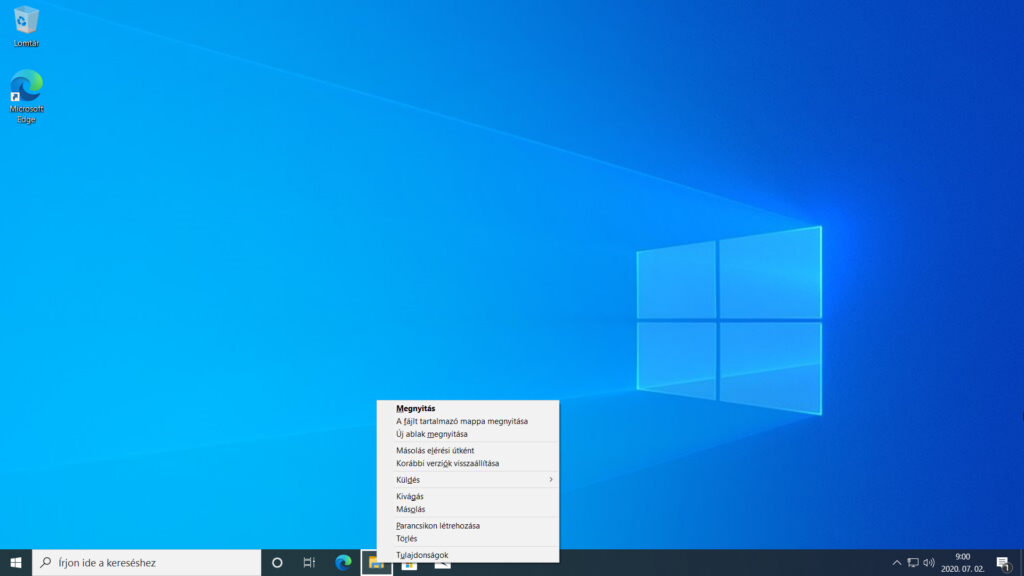Choose 'Korábbi verziók visszaállítása'
1024x576 pixels.
468,464
